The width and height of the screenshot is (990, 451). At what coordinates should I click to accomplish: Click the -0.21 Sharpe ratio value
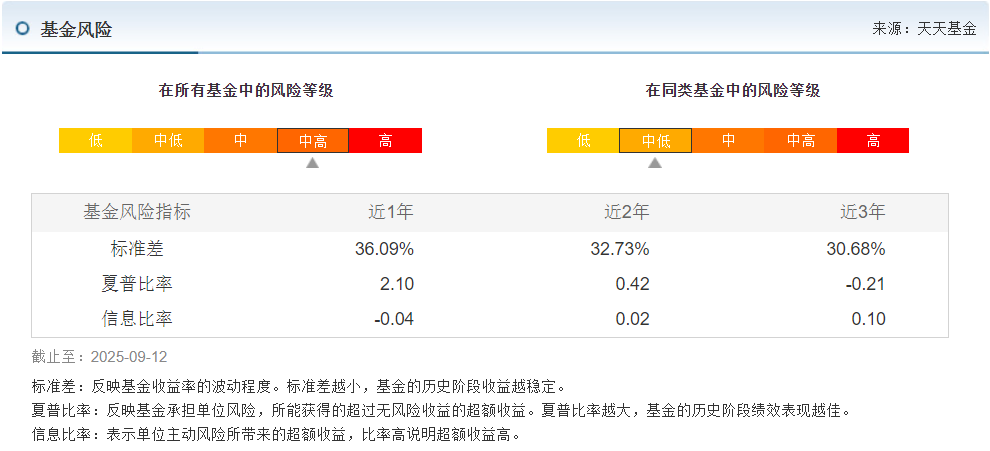866,284
